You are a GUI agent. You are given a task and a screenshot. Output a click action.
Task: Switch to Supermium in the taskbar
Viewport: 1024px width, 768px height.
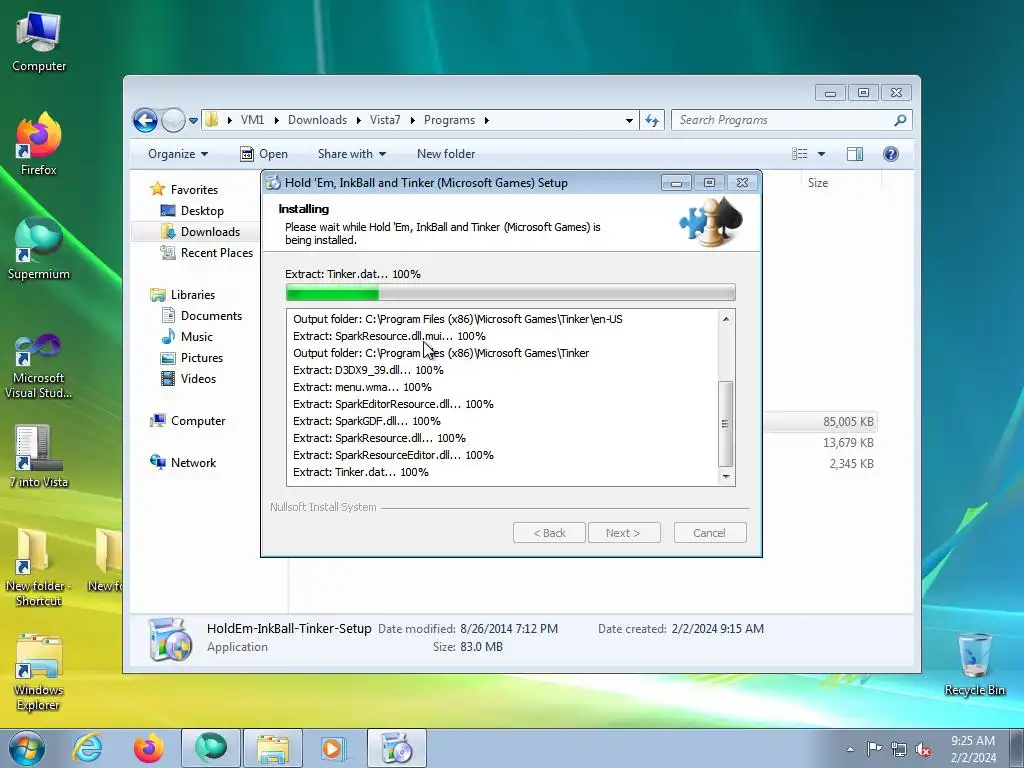tap(210, 748)
